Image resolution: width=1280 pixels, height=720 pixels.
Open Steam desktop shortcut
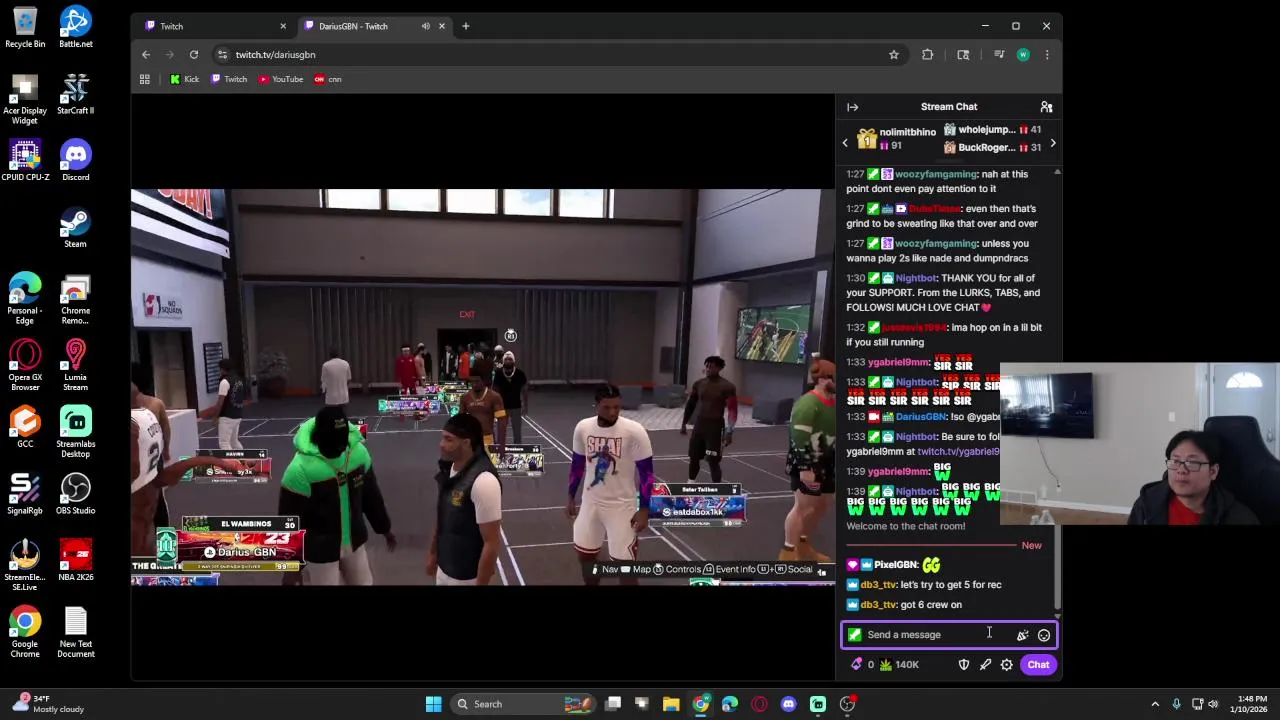(76, 227)
